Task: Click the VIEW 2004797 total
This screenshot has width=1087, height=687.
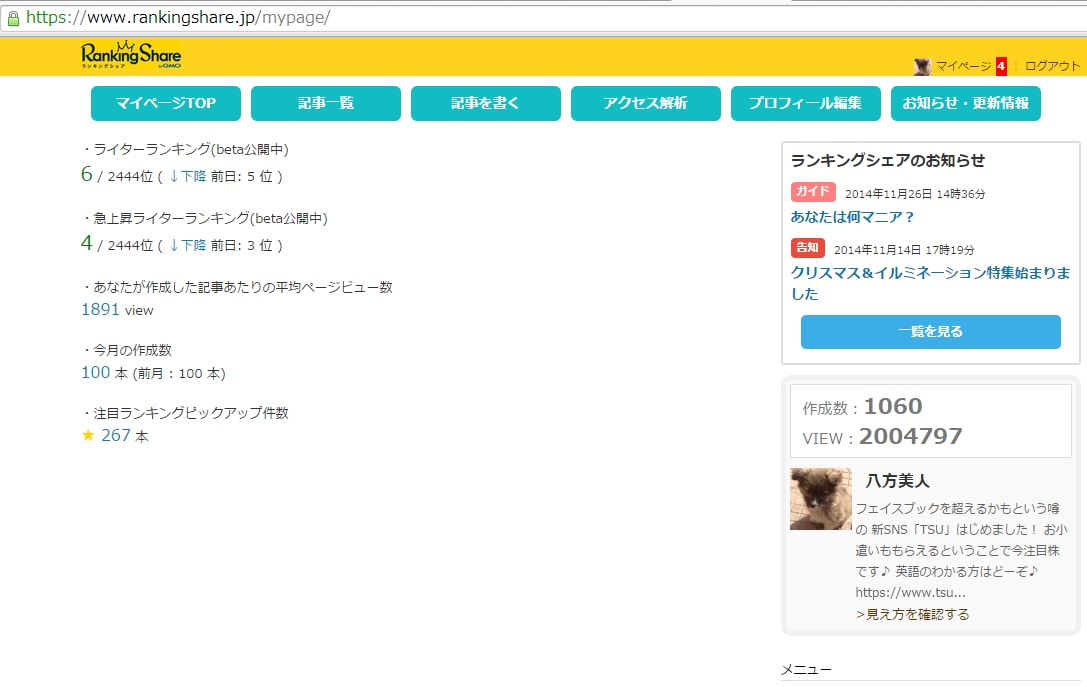Action: click(x=882, y=437)
